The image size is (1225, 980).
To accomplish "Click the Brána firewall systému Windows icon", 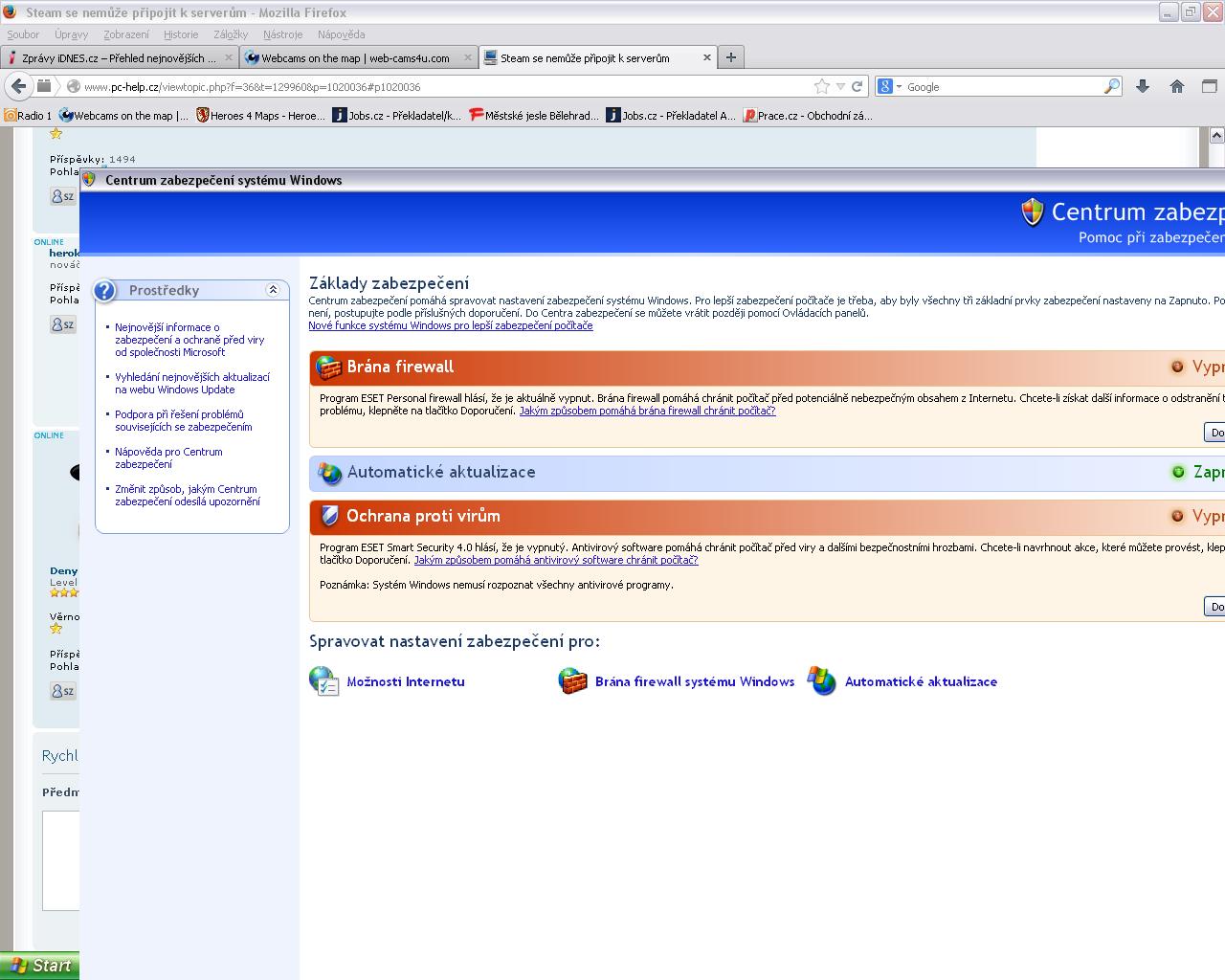I will tap(572, 681).
